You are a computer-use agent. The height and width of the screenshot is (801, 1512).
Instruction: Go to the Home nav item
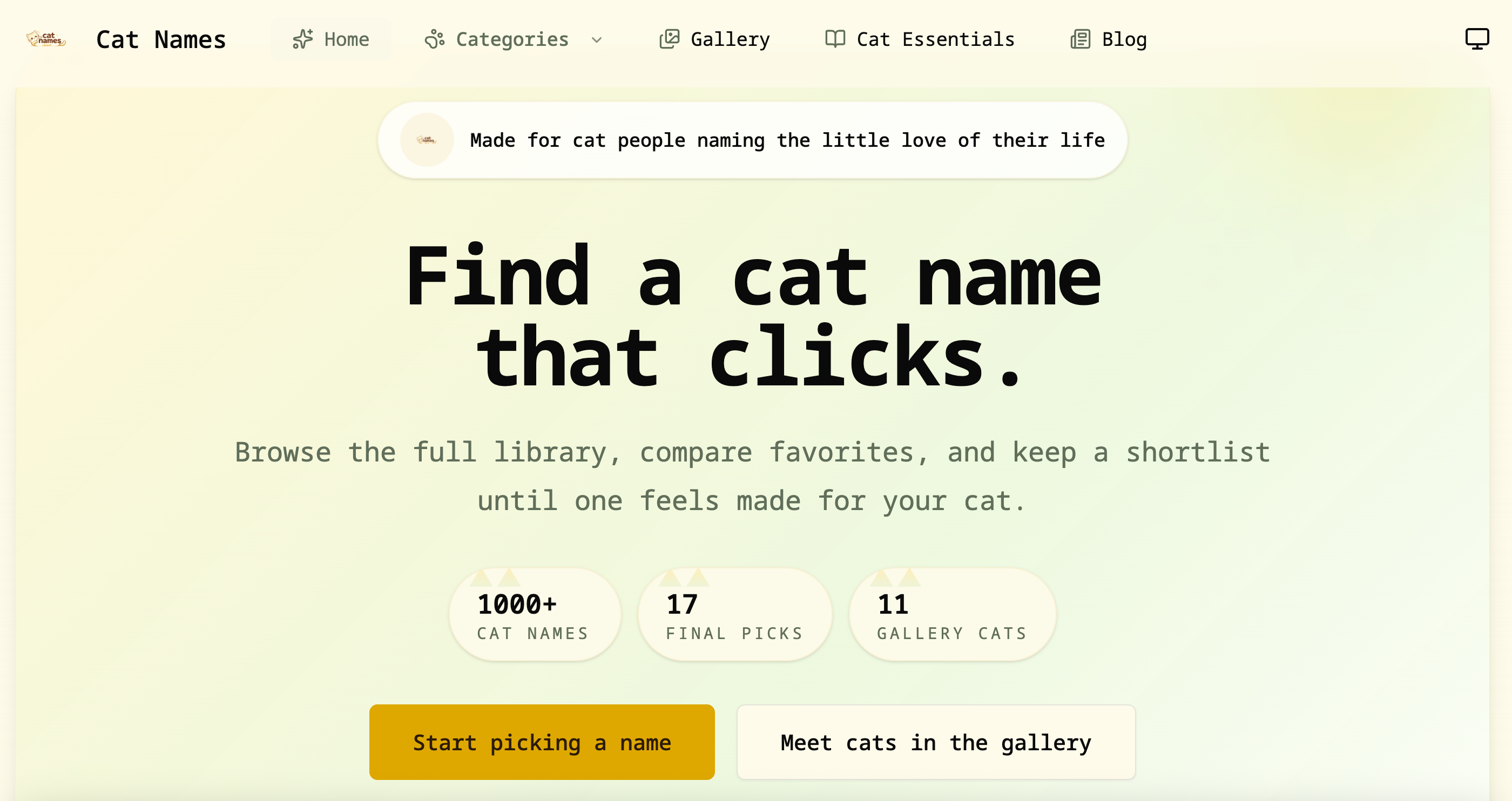(x=346, y=39)
